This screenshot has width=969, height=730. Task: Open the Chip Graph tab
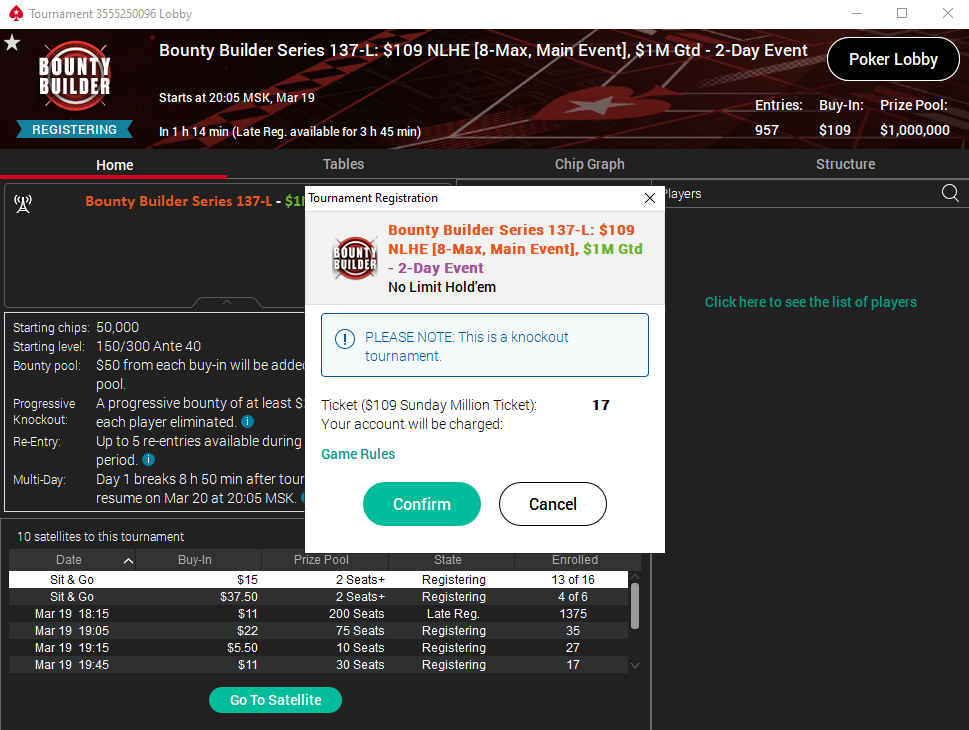tap(590, 164)
